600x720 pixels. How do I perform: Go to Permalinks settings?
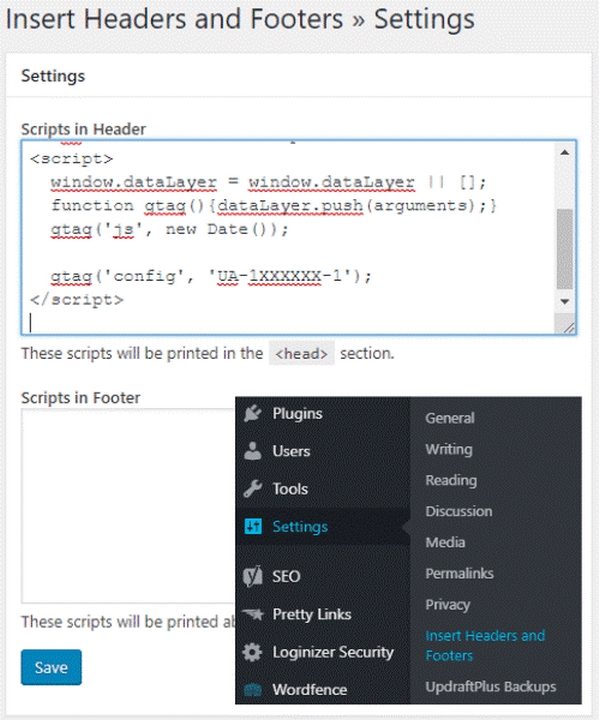click(x=460, y=573)
